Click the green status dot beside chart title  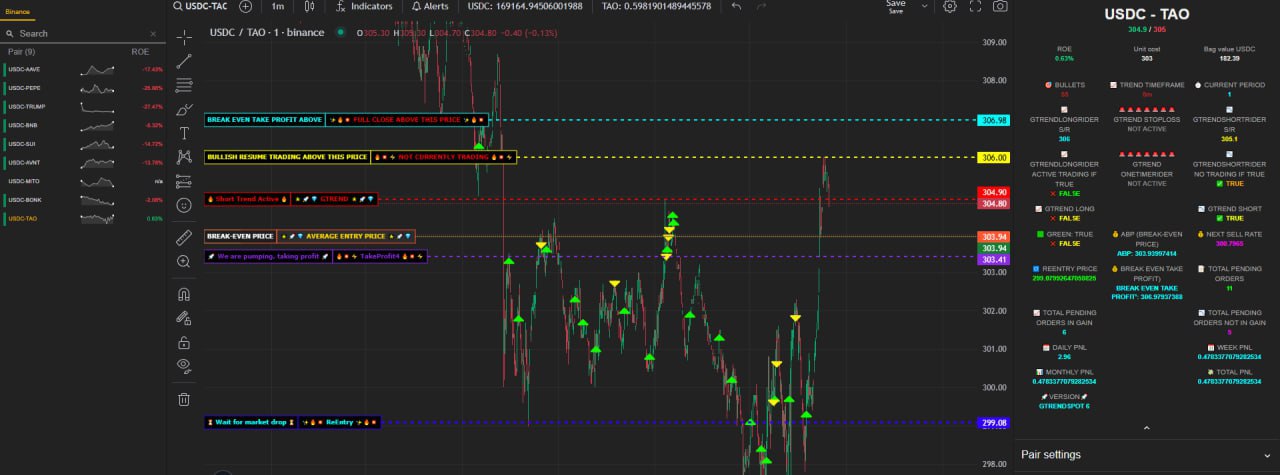(x=341, y=32)
